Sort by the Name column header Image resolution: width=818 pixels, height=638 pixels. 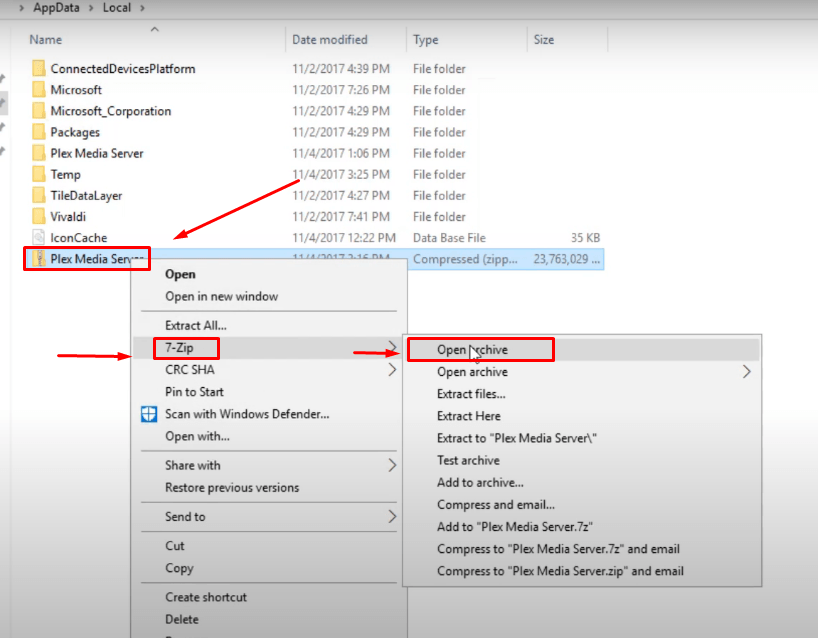pyautogui.click(x=45, y=40)
